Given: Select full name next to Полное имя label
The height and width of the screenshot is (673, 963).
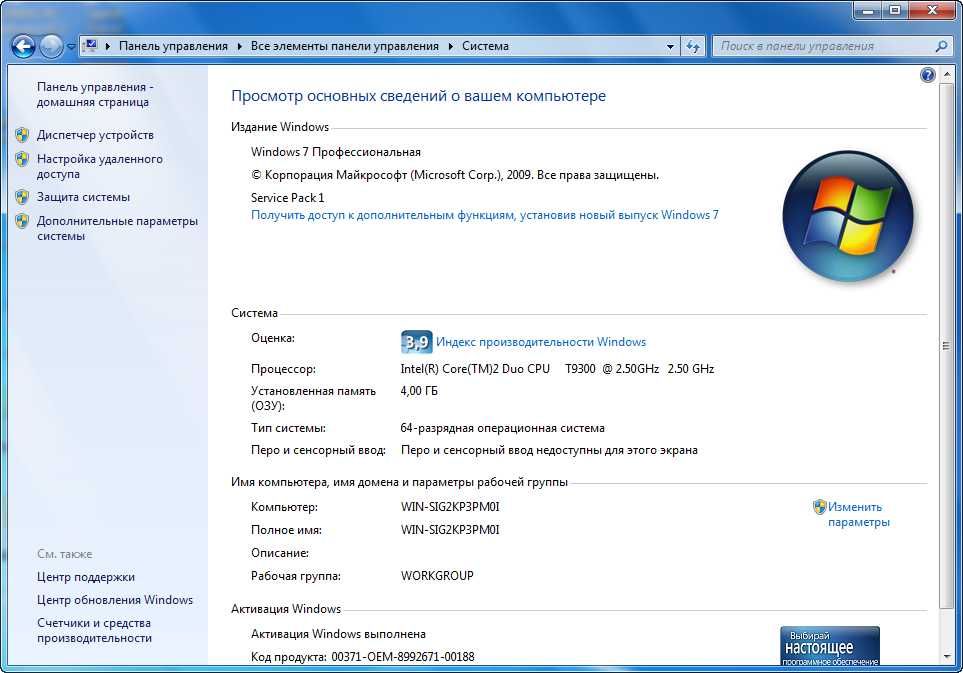Looking at the screenshot, I should (450, 530).
